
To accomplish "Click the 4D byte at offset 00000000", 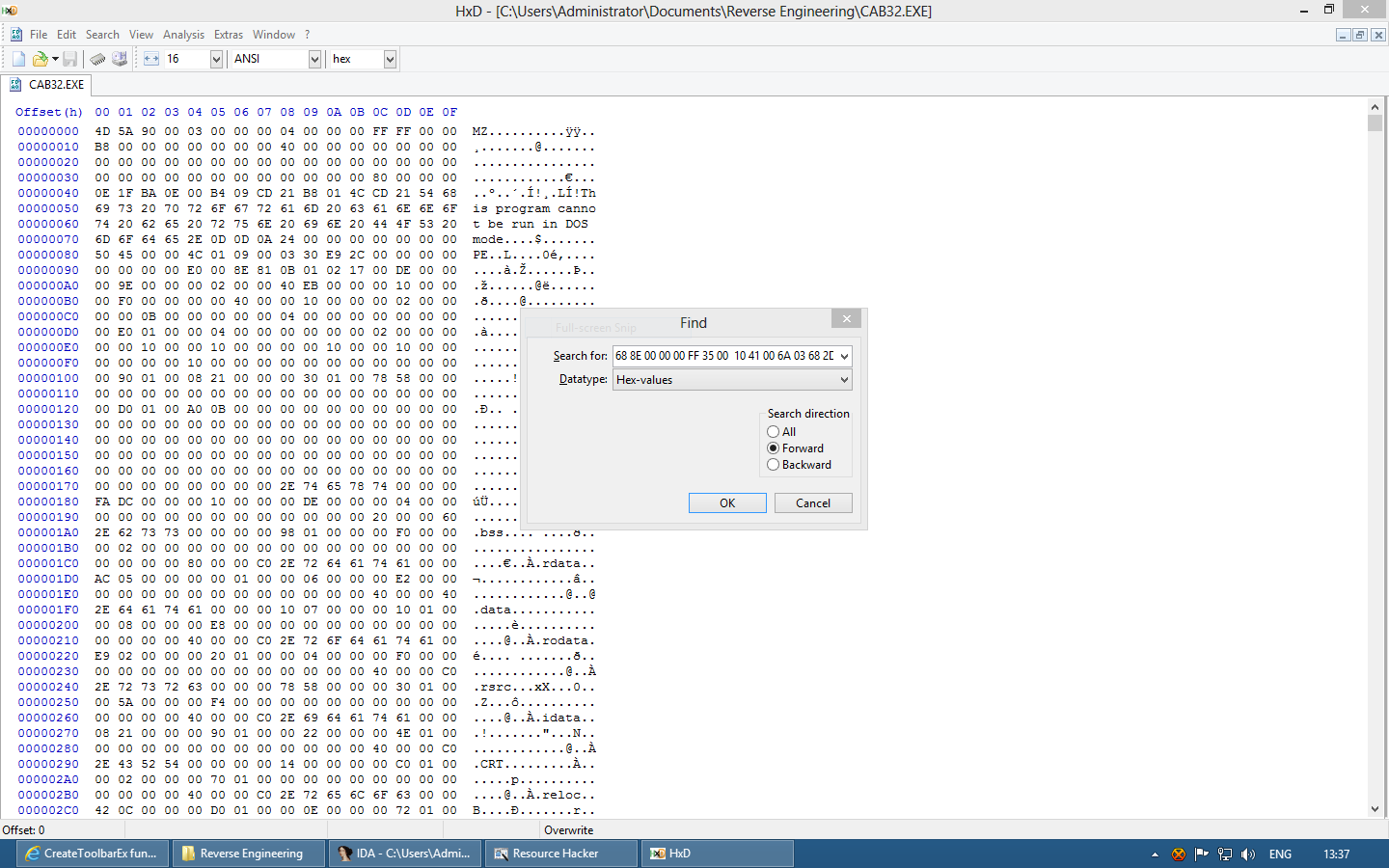I will (x=102, y=131).
